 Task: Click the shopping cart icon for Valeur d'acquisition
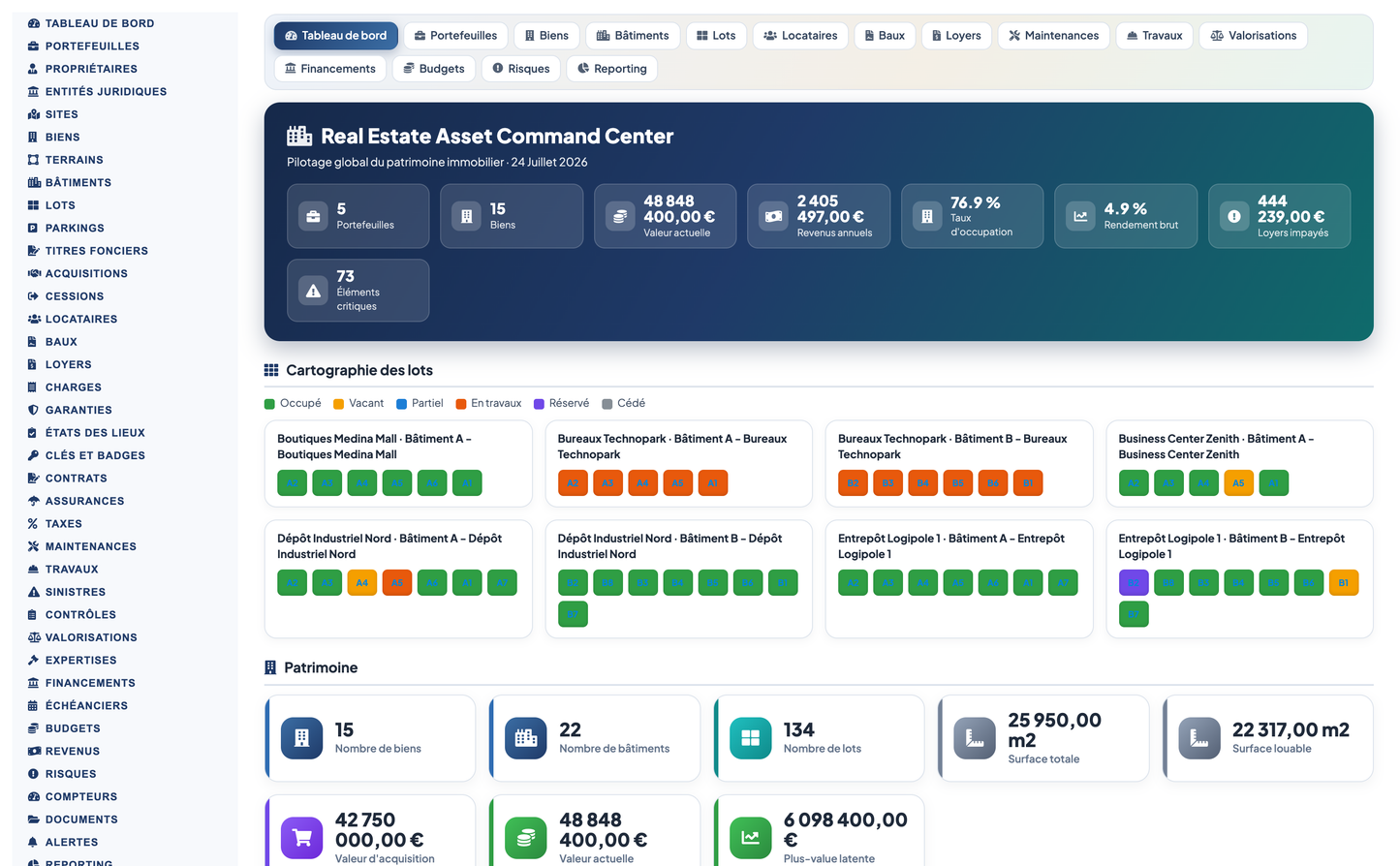click(301, 838)
